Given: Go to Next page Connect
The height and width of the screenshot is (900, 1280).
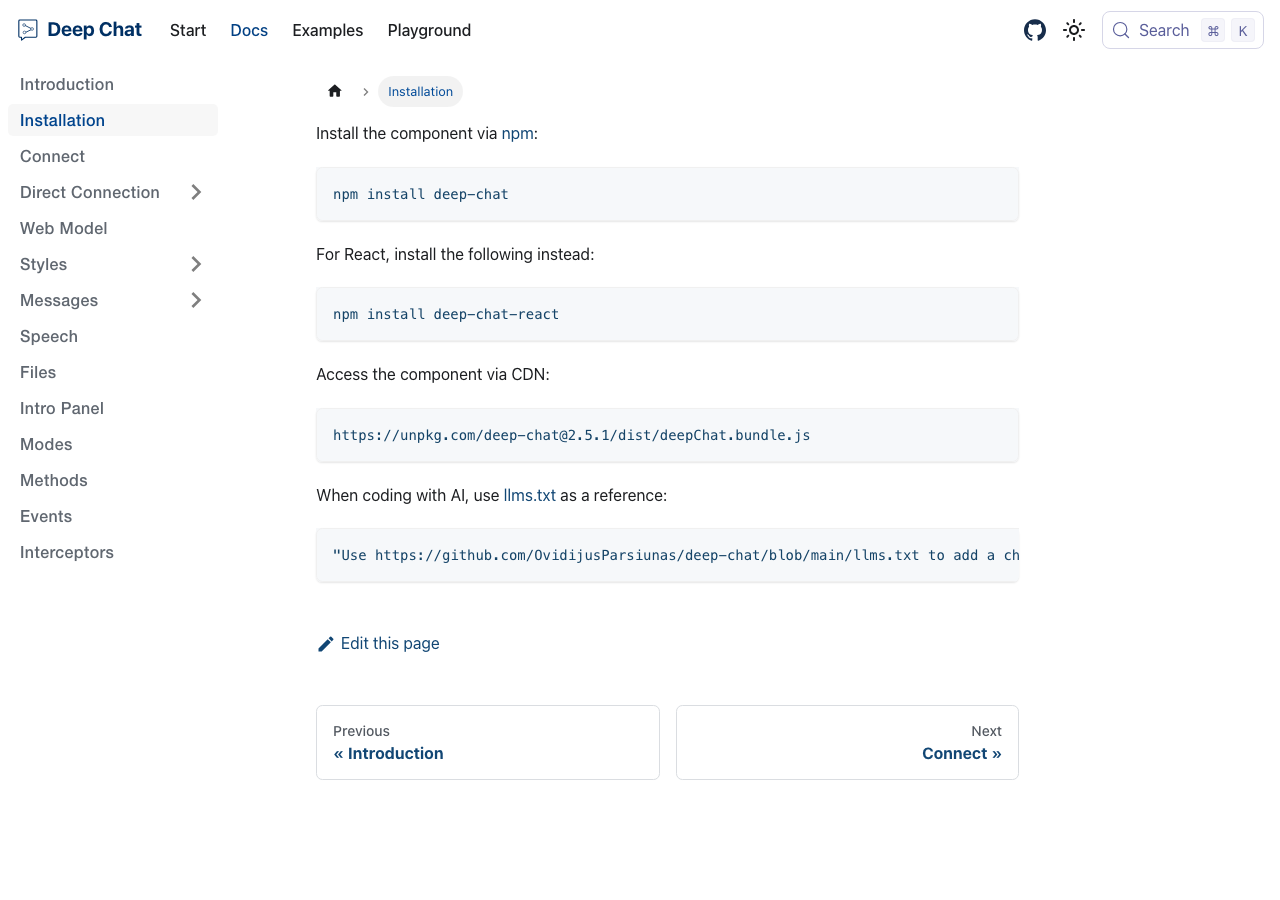Looking at the screenshot, I should point(847,742).
